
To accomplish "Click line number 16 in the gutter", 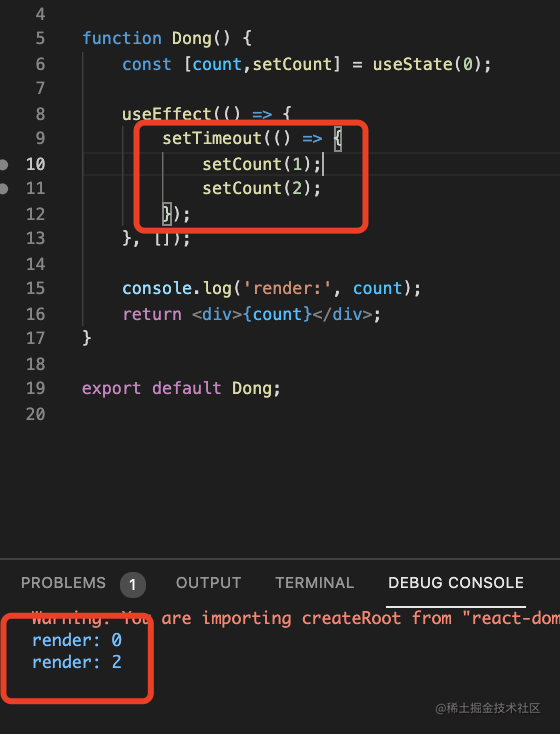I will [x=36, y=314].
